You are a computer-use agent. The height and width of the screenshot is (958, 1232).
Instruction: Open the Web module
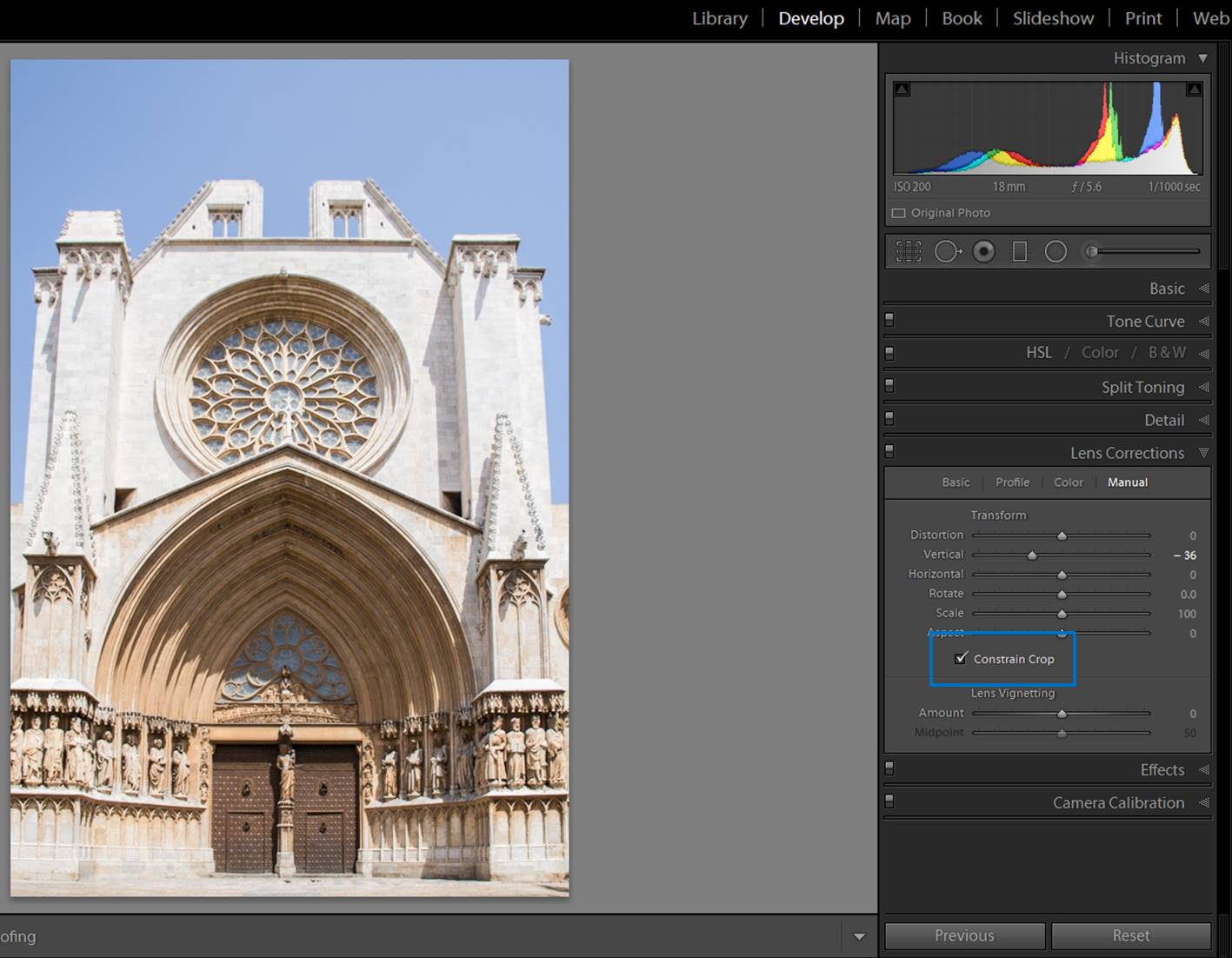coord(1211,18)
